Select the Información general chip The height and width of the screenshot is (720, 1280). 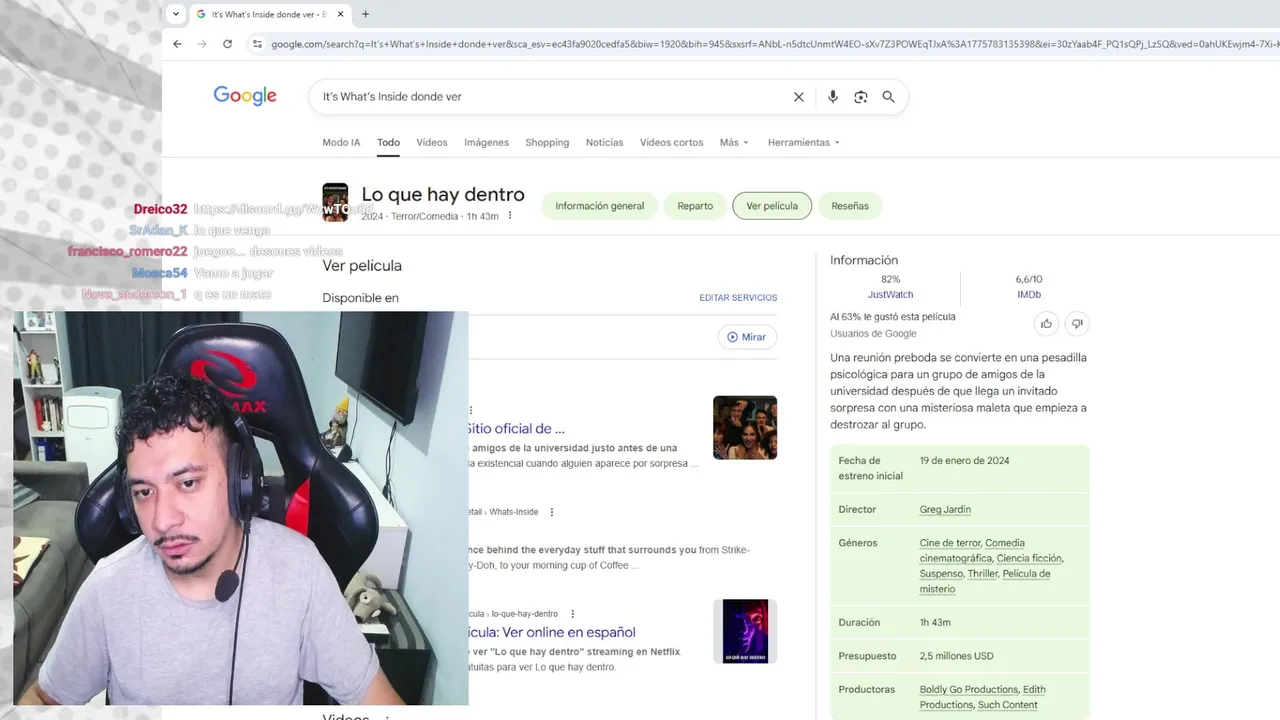pyautogui.click(x=599, y=206)
